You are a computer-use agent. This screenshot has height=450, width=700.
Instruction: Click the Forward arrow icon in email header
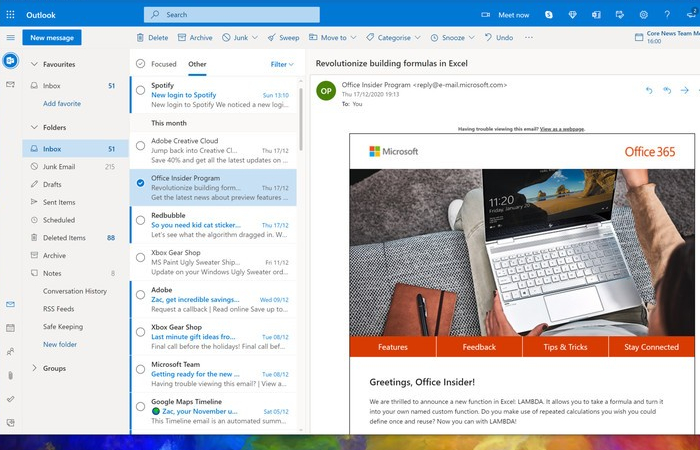685,90
